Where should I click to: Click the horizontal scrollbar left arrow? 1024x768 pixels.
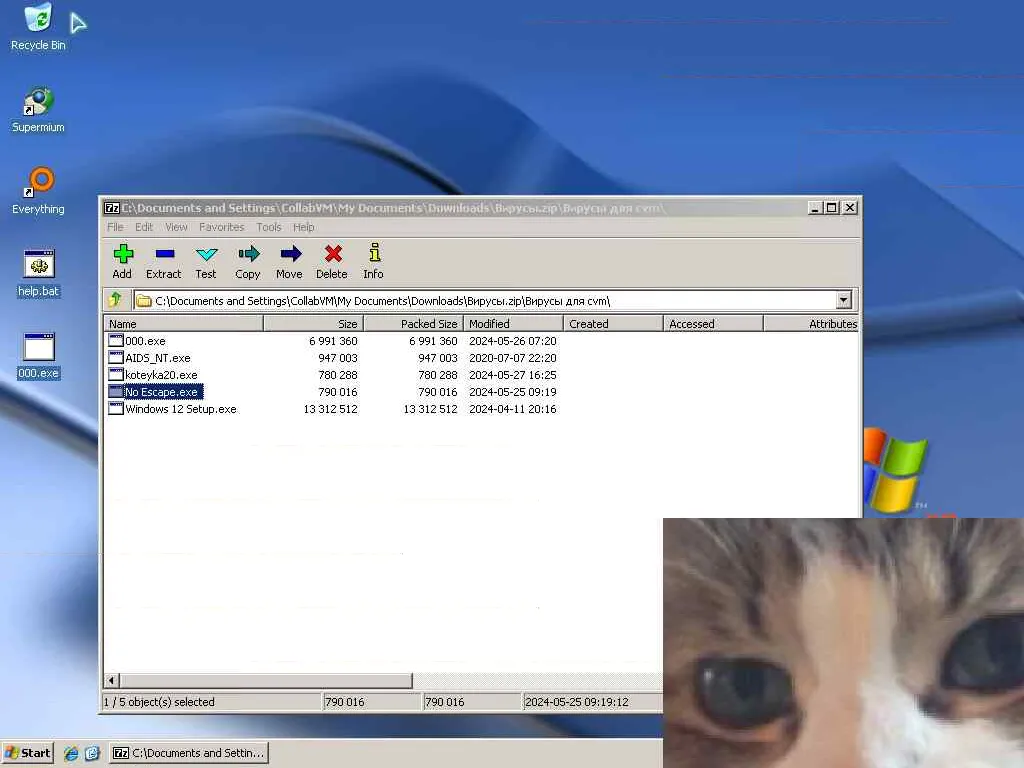pos(112,680)
